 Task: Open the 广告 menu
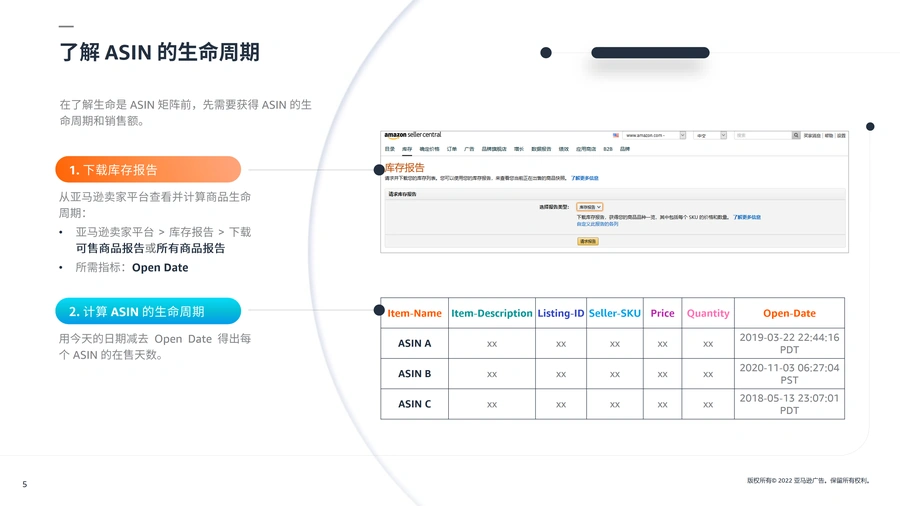(469, 149)
